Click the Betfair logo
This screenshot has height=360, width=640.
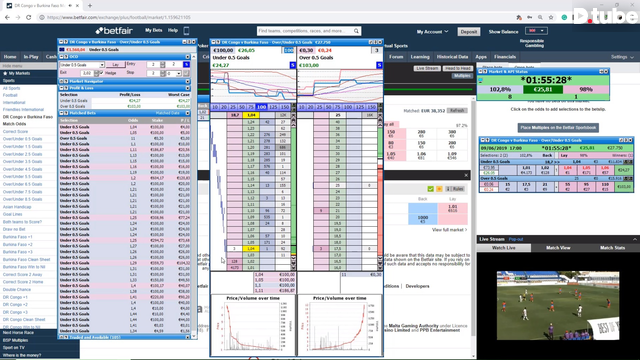[113, 31]
